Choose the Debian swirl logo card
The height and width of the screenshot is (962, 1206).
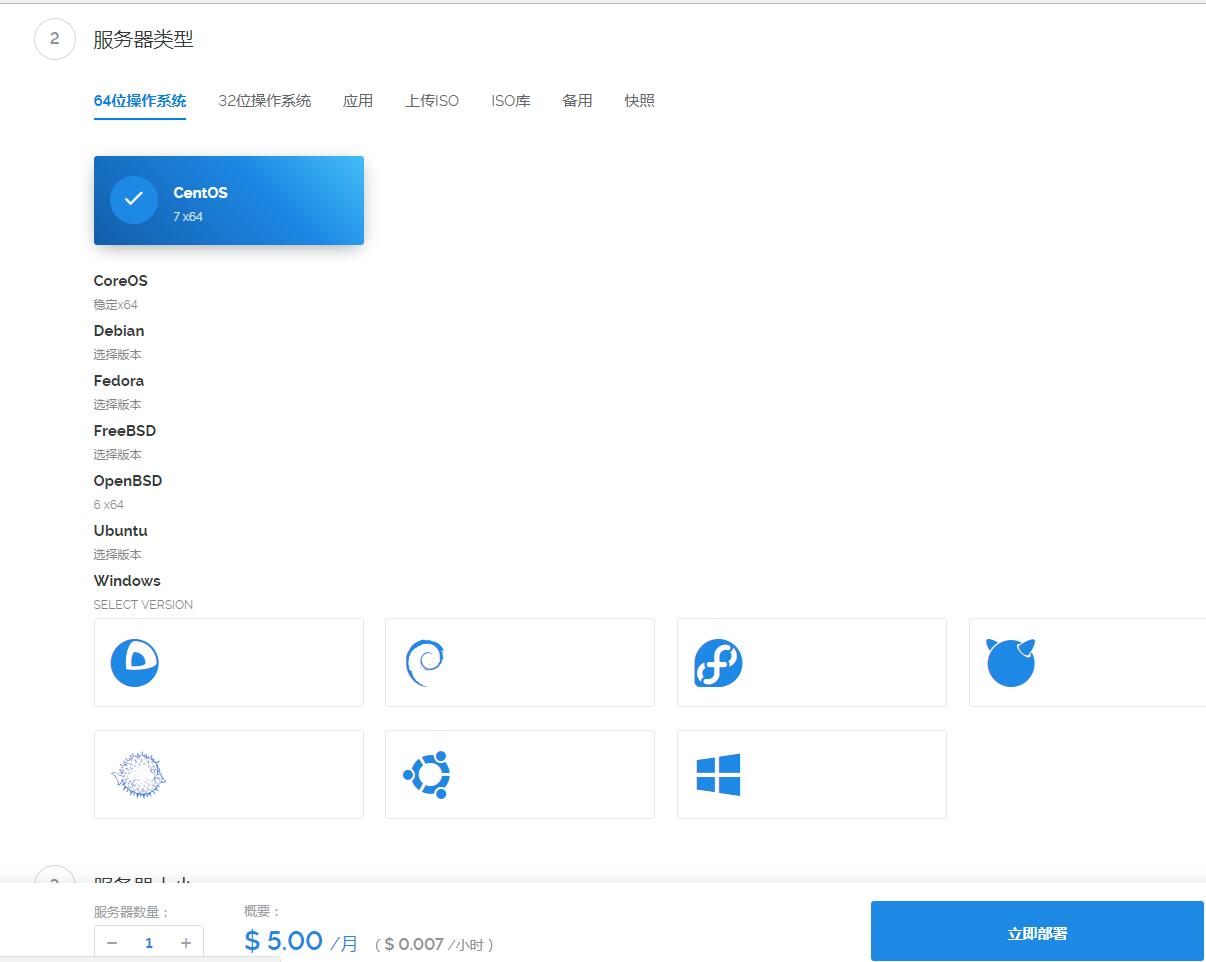pos(520,662)
